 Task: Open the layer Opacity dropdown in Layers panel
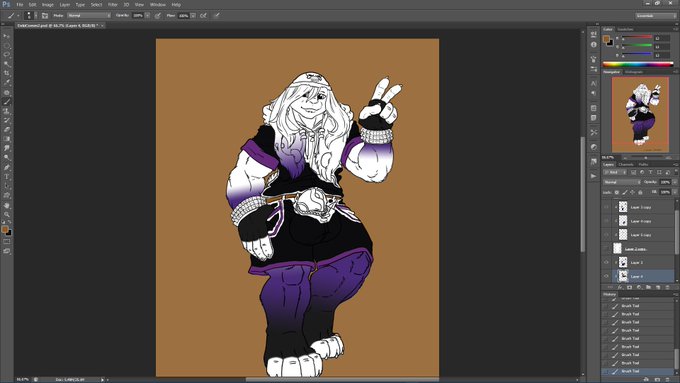[674, 182]
